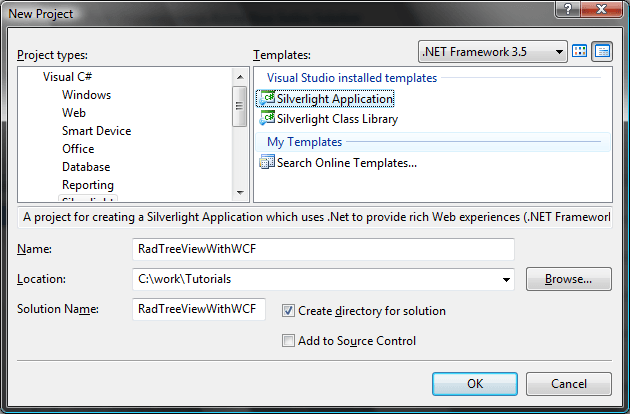
Task: Switch templates to large icons view
Action: [x=580, y=51]
